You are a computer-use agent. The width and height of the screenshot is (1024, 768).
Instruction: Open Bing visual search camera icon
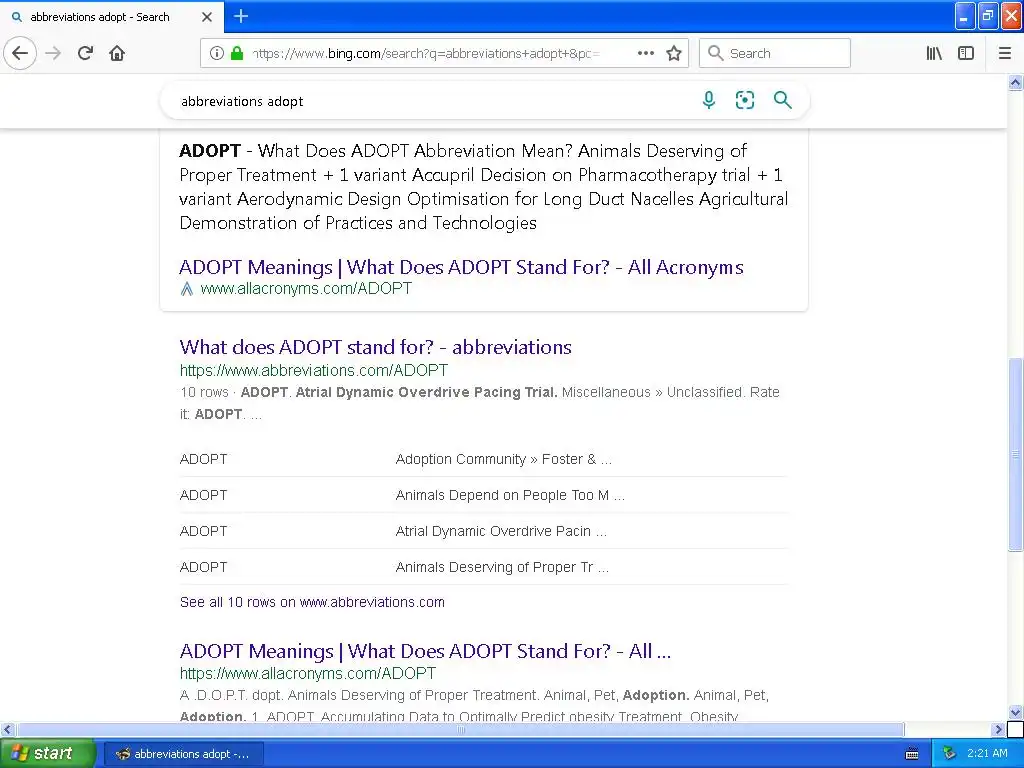pyautogui.click(x=744, y=100)
